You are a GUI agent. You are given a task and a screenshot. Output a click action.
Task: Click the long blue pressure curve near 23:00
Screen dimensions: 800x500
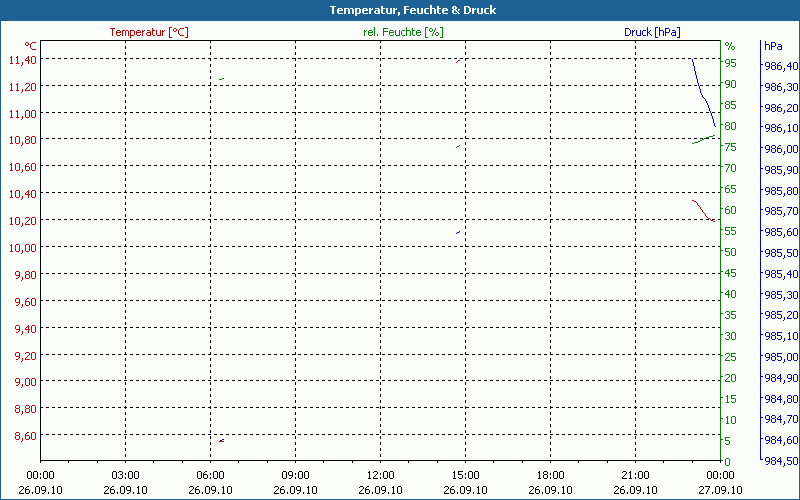tap(702, 94)
